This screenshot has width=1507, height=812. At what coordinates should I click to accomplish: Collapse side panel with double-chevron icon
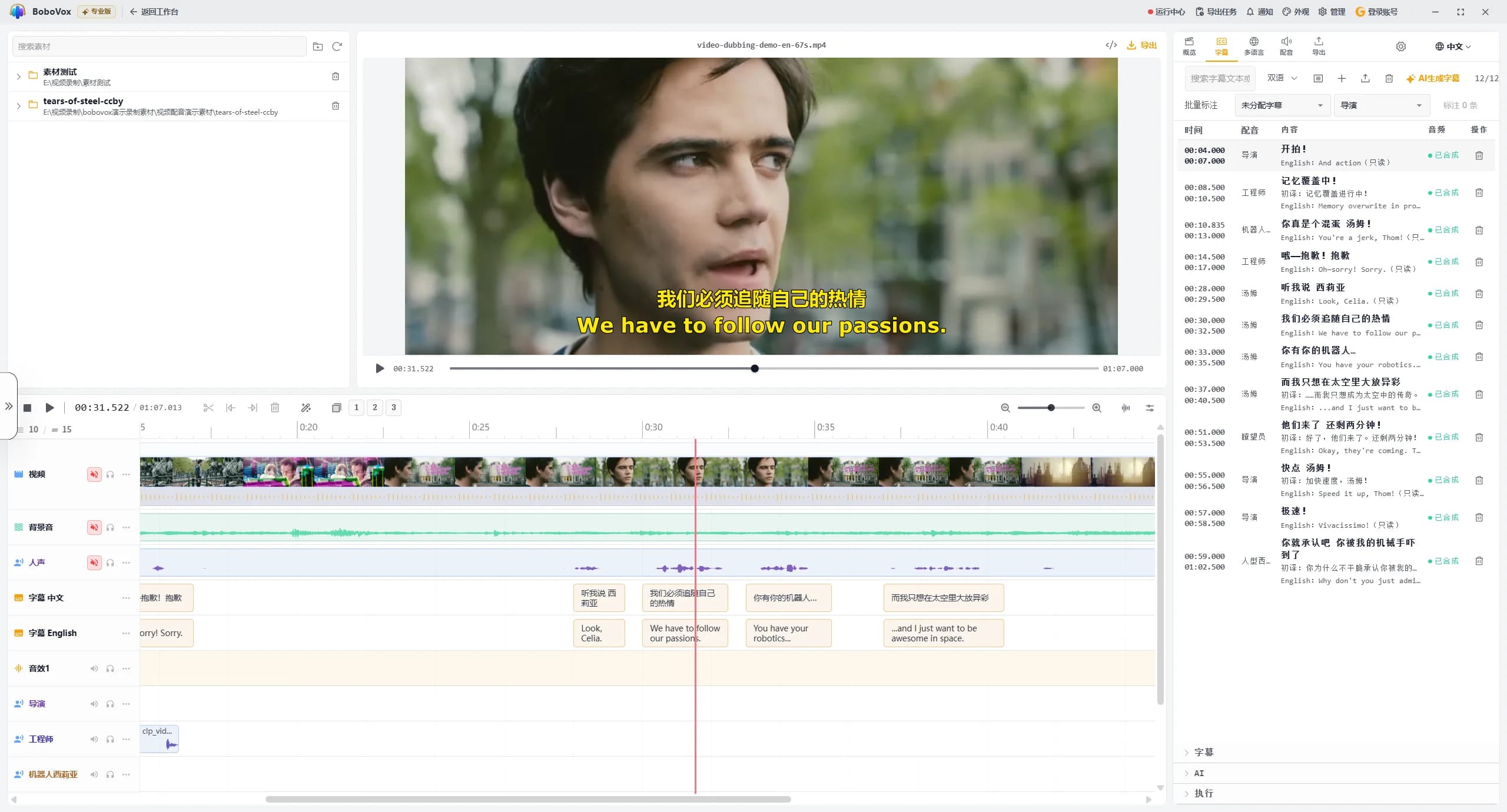[x=9, y=406]
